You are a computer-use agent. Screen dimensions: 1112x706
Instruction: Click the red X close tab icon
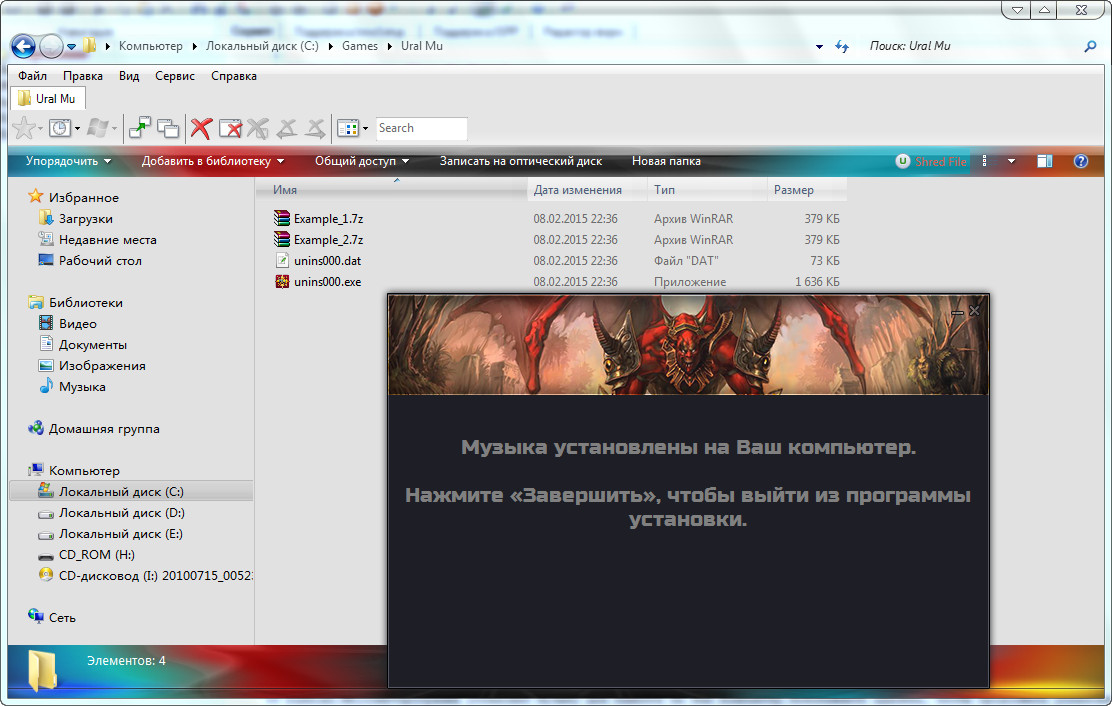coord(201,128)
